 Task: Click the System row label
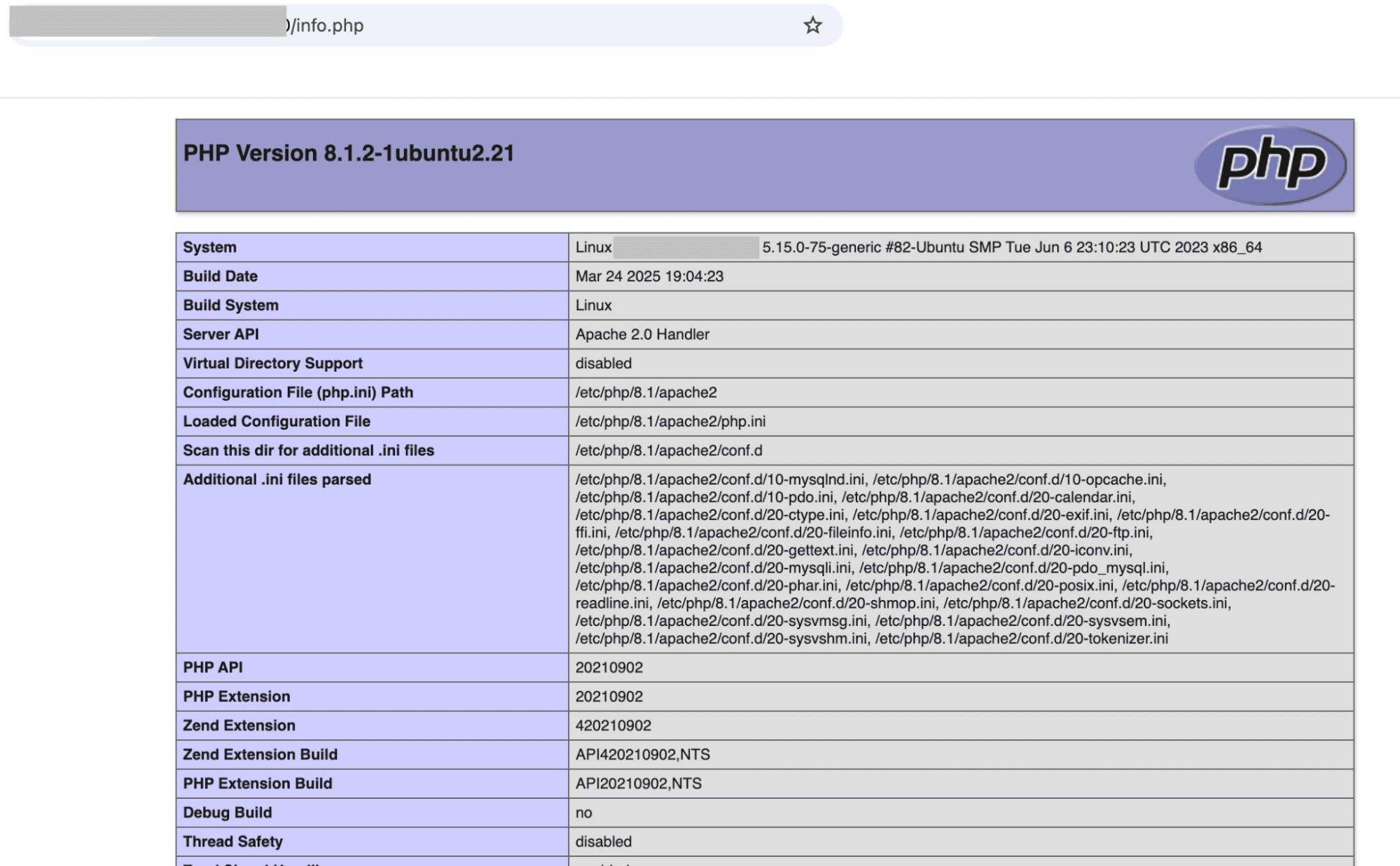[209, 247]
